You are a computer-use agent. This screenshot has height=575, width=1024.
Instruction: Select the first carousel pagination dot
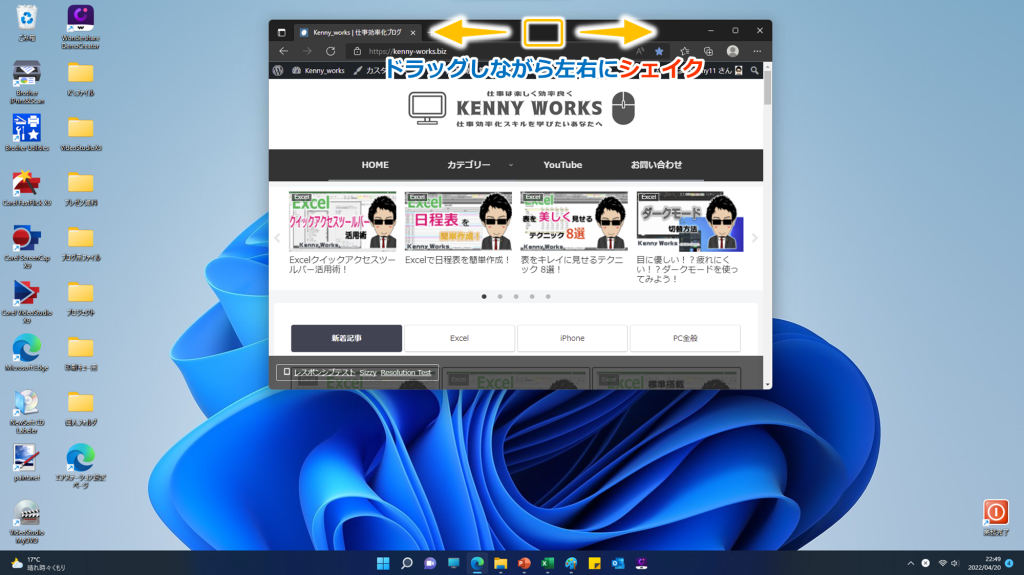484,297
